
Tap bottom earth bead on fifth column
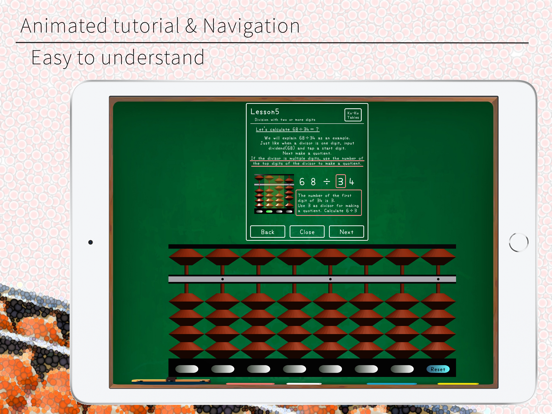point(330,350)
